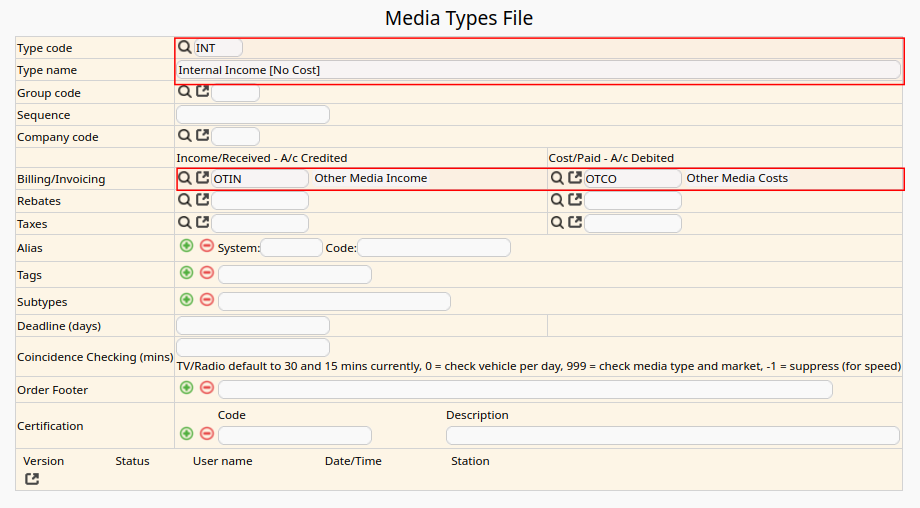Open the Group code lookup magnifier
920x508 pixels.
pyautogui.click(x=185, y=92)
